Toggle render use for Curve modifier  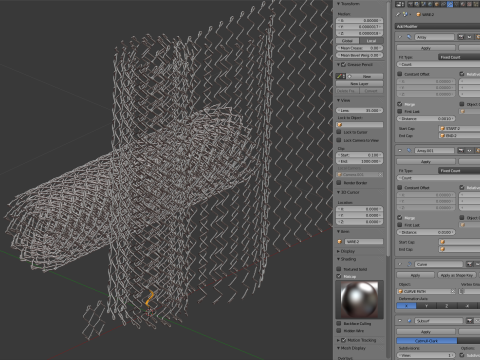pos(470,264)
